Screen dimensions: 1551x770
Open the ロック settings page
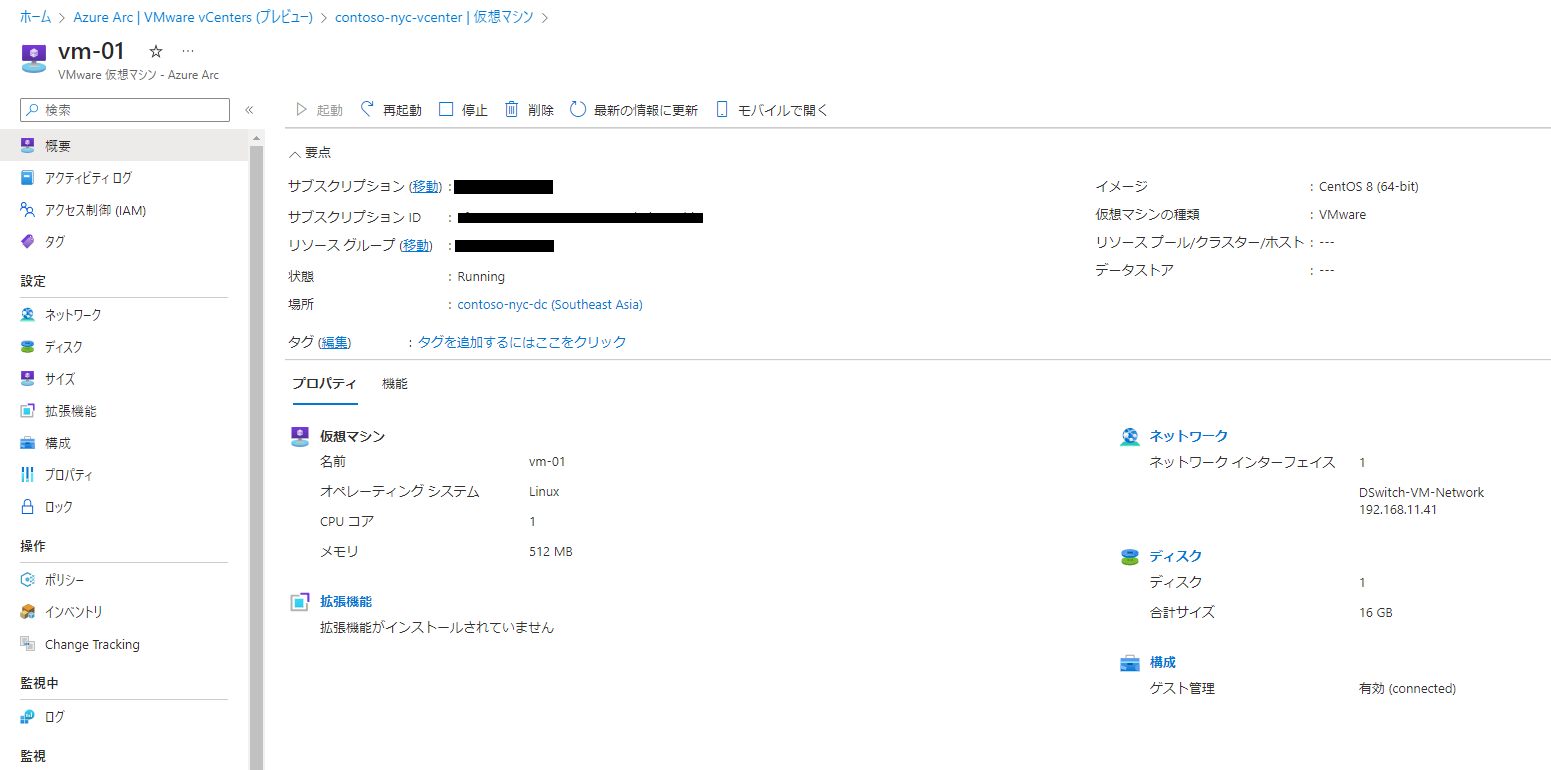[62, 506]
